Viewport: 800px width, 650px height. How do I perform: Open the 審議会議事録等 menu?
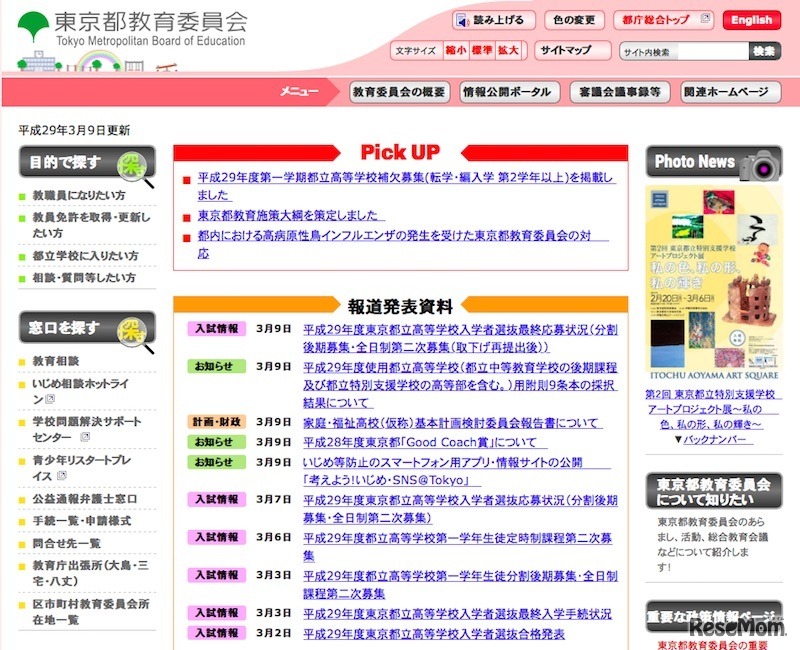coord(620,92)
